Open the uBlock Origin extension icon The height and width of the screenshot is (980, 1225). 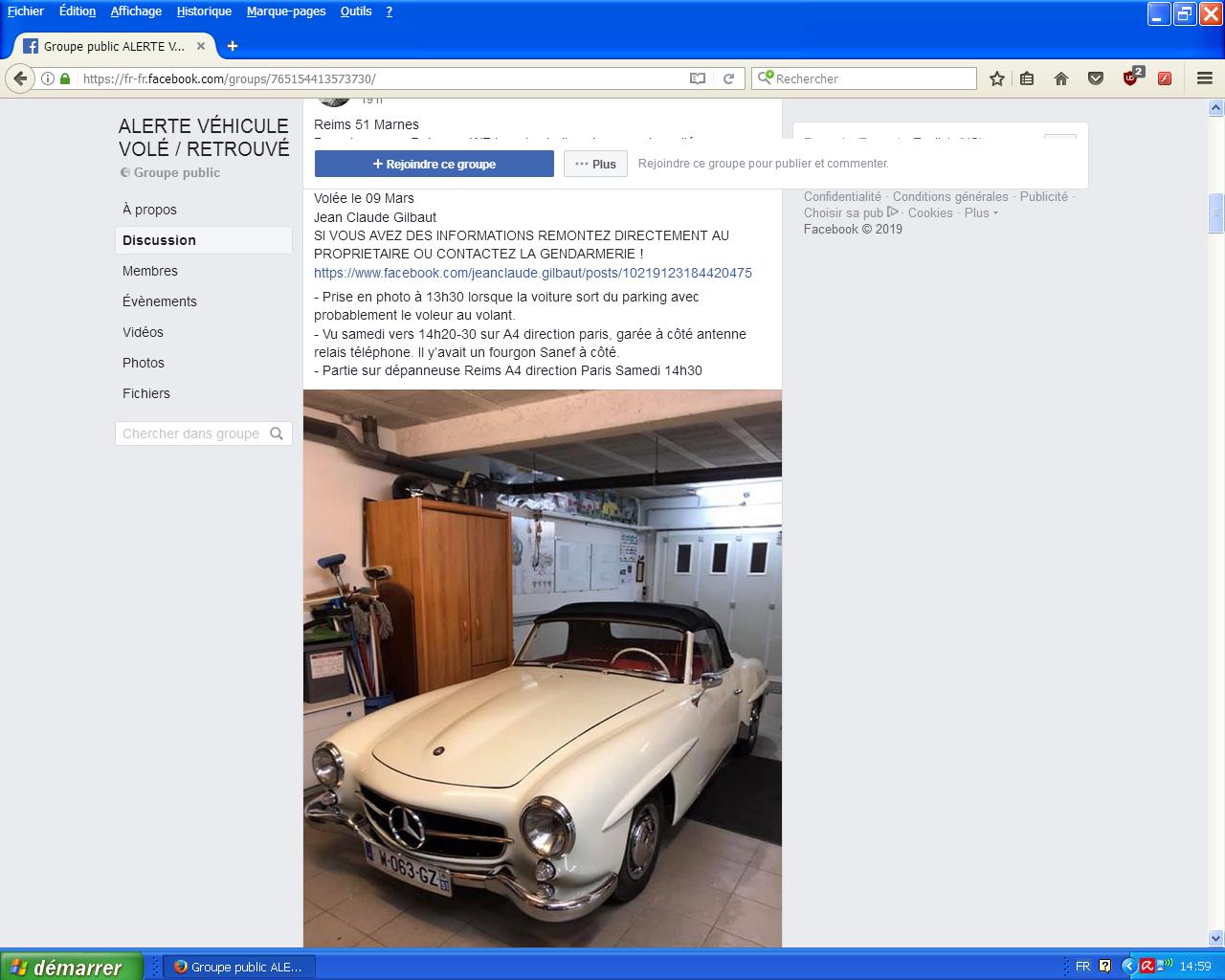point(1131,78)
